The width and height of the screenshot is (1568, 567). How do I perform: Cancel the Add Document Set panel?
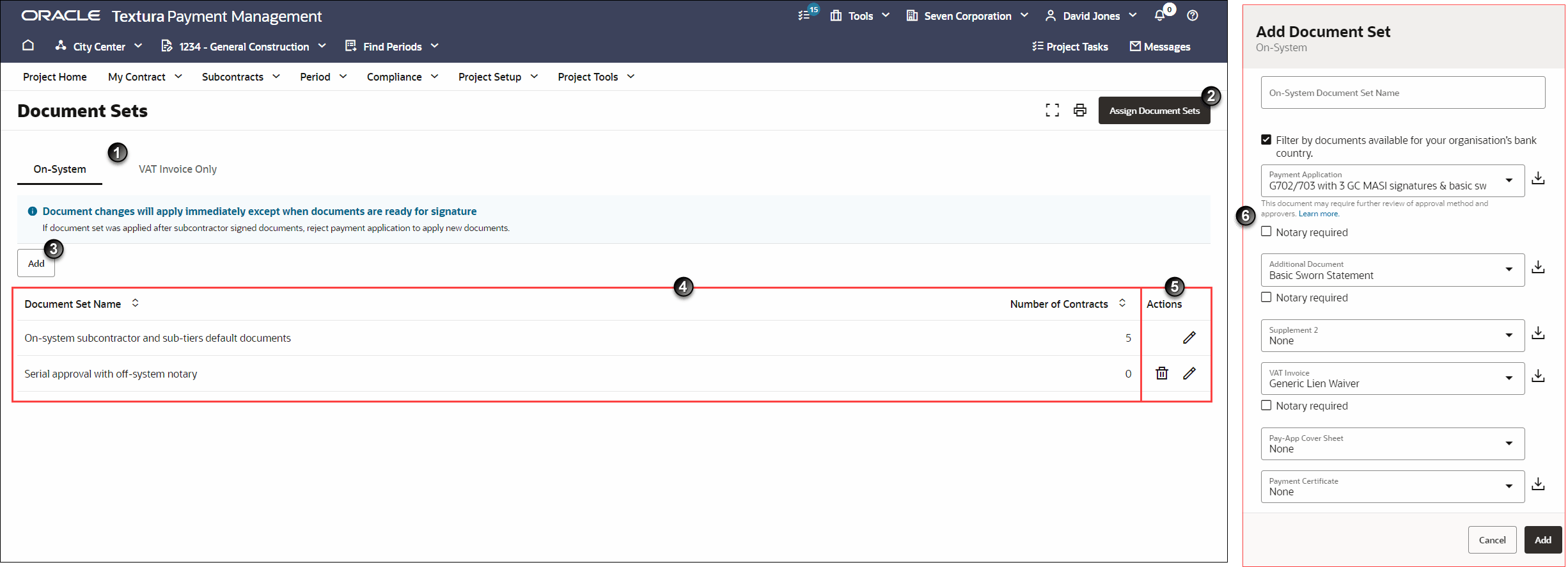tap(1492, 539)
